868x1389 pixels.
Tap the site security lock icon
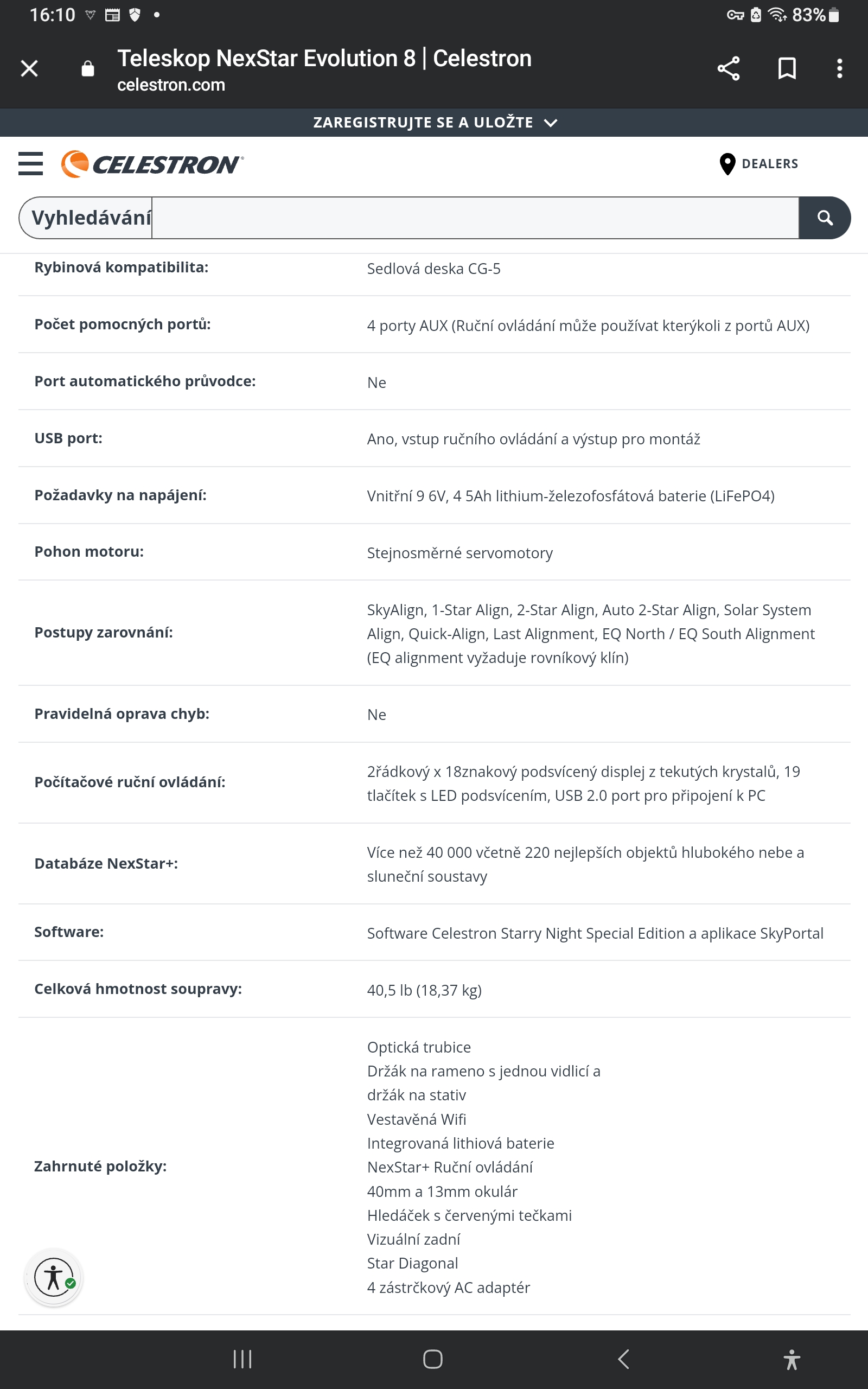87,69
